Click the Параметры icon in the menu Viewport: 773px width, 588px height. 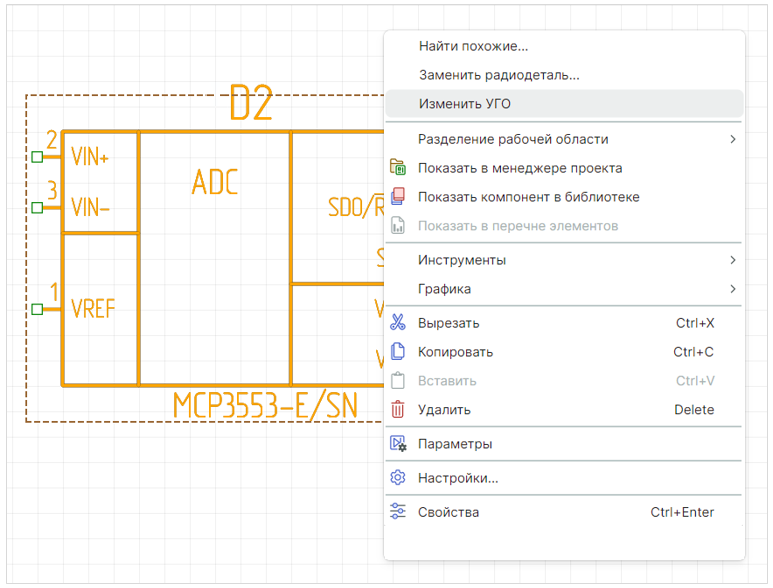coord(398,444)
